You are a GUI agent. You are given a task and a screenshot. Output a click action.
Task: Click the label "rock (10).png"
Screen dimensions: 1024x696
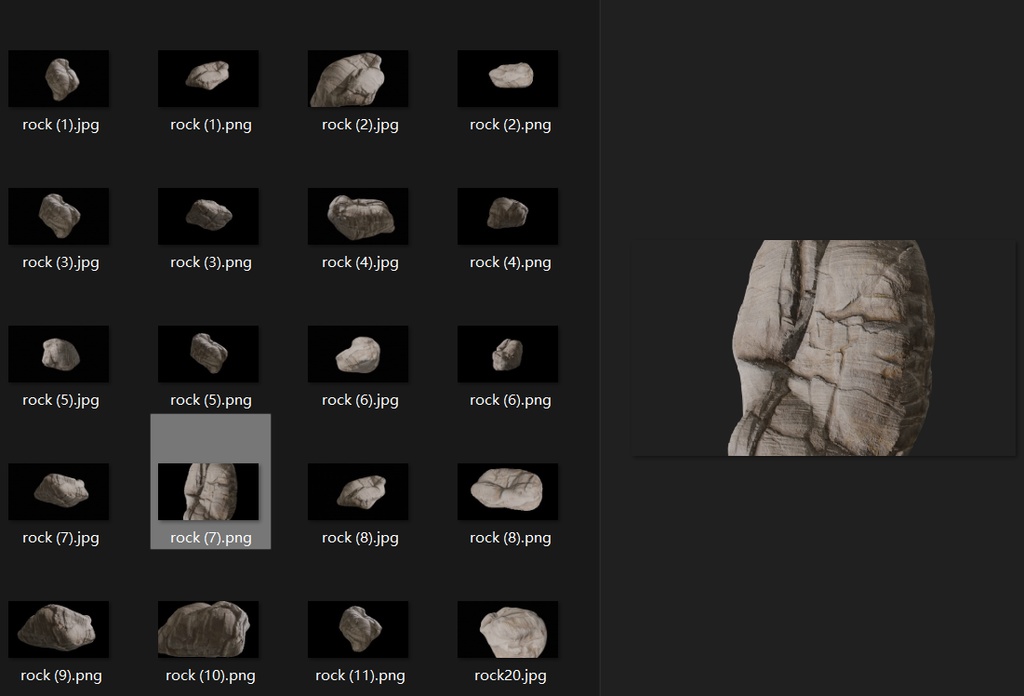(x=211, y=676)
